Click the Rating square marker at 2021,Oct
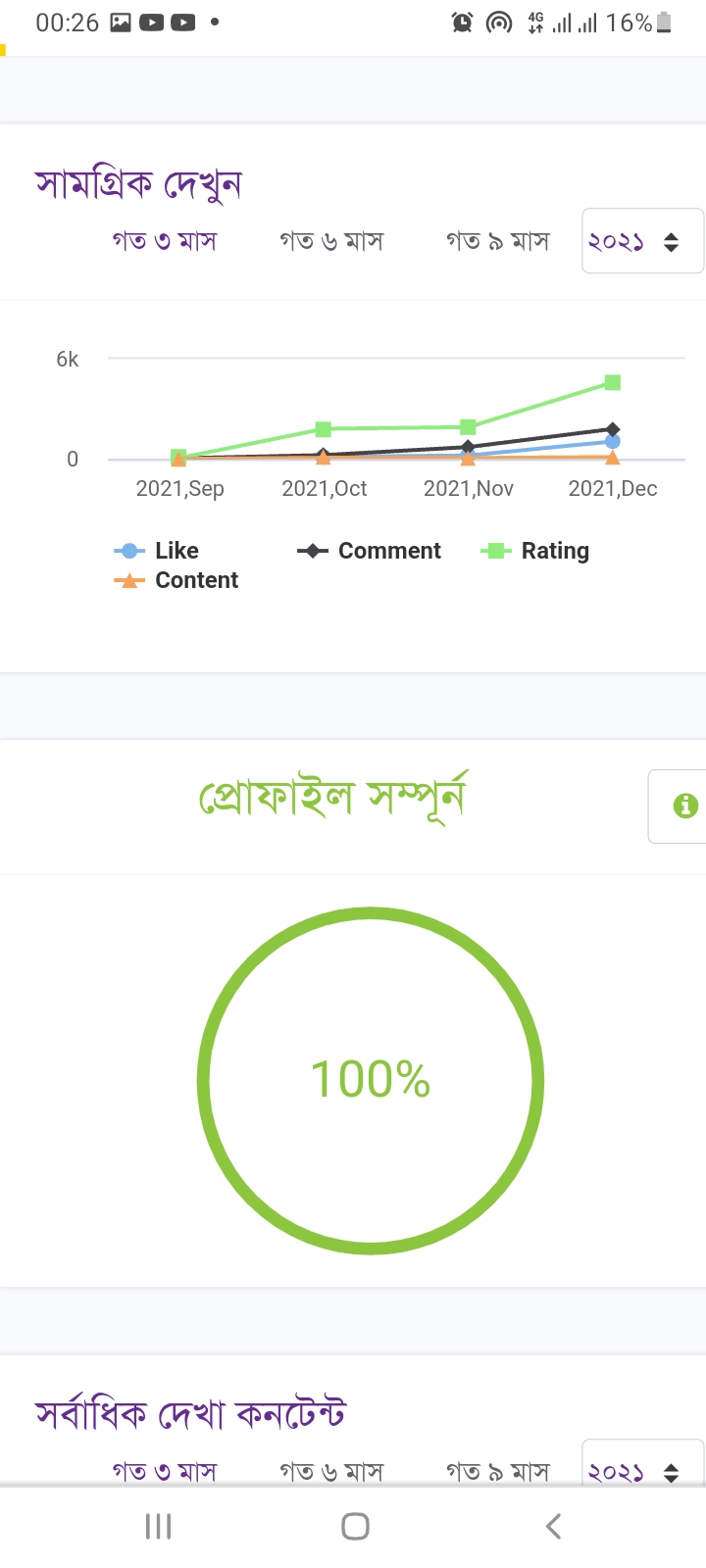The height and width of the screenshot is (1568, 706). (324, 429)
